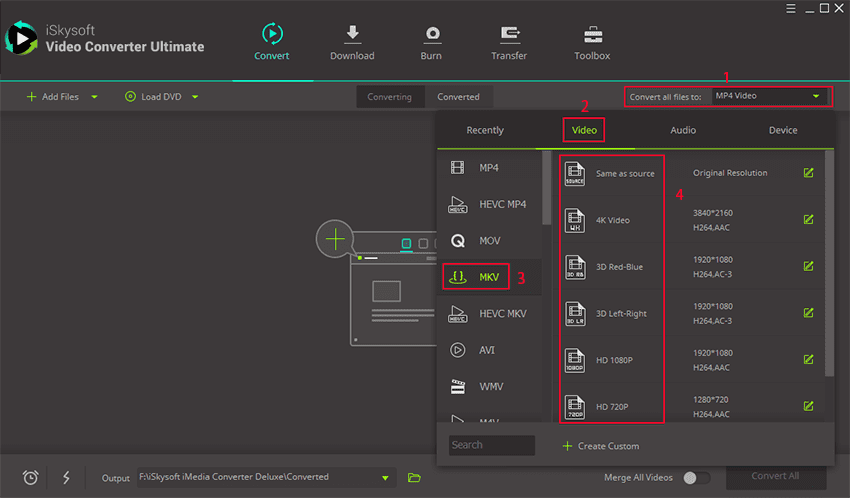The height and width of the screenshot is (498, 850).
Task: Switch to the Audio format tab
Action: pyautogui.click(x=683, y=130)
